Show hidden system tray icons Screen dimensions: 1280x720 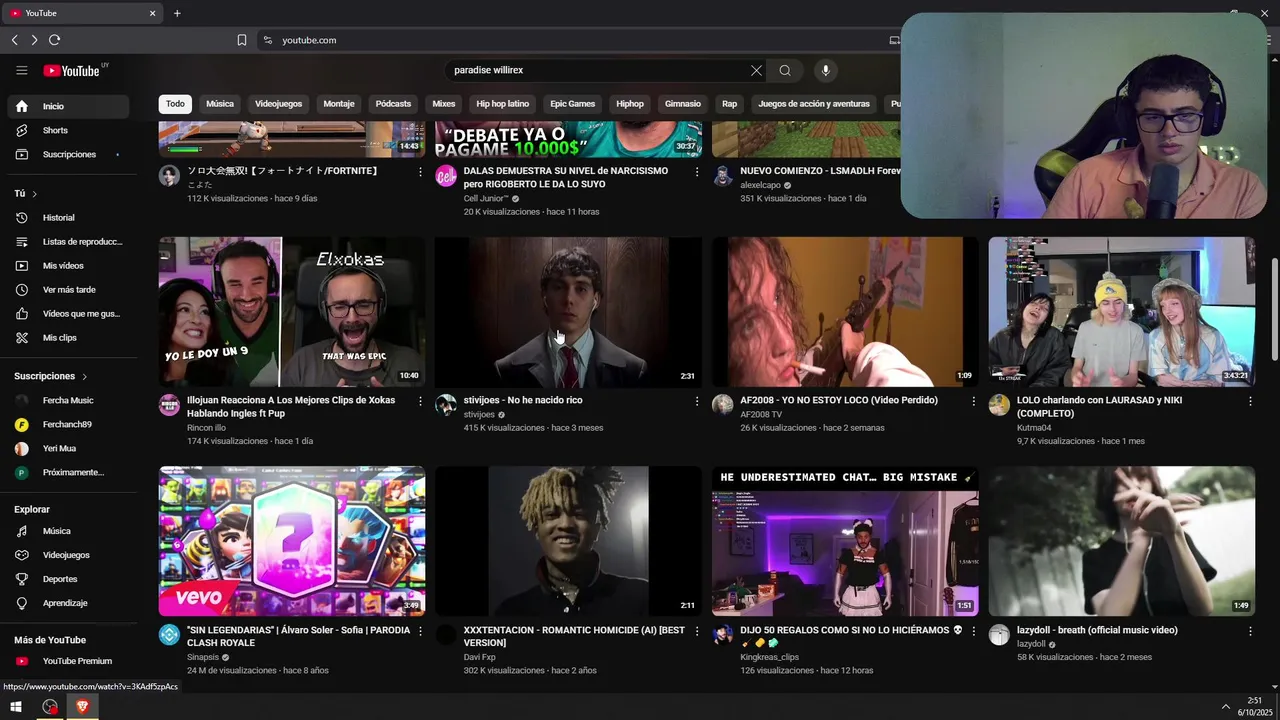(x=1225, y=707)
